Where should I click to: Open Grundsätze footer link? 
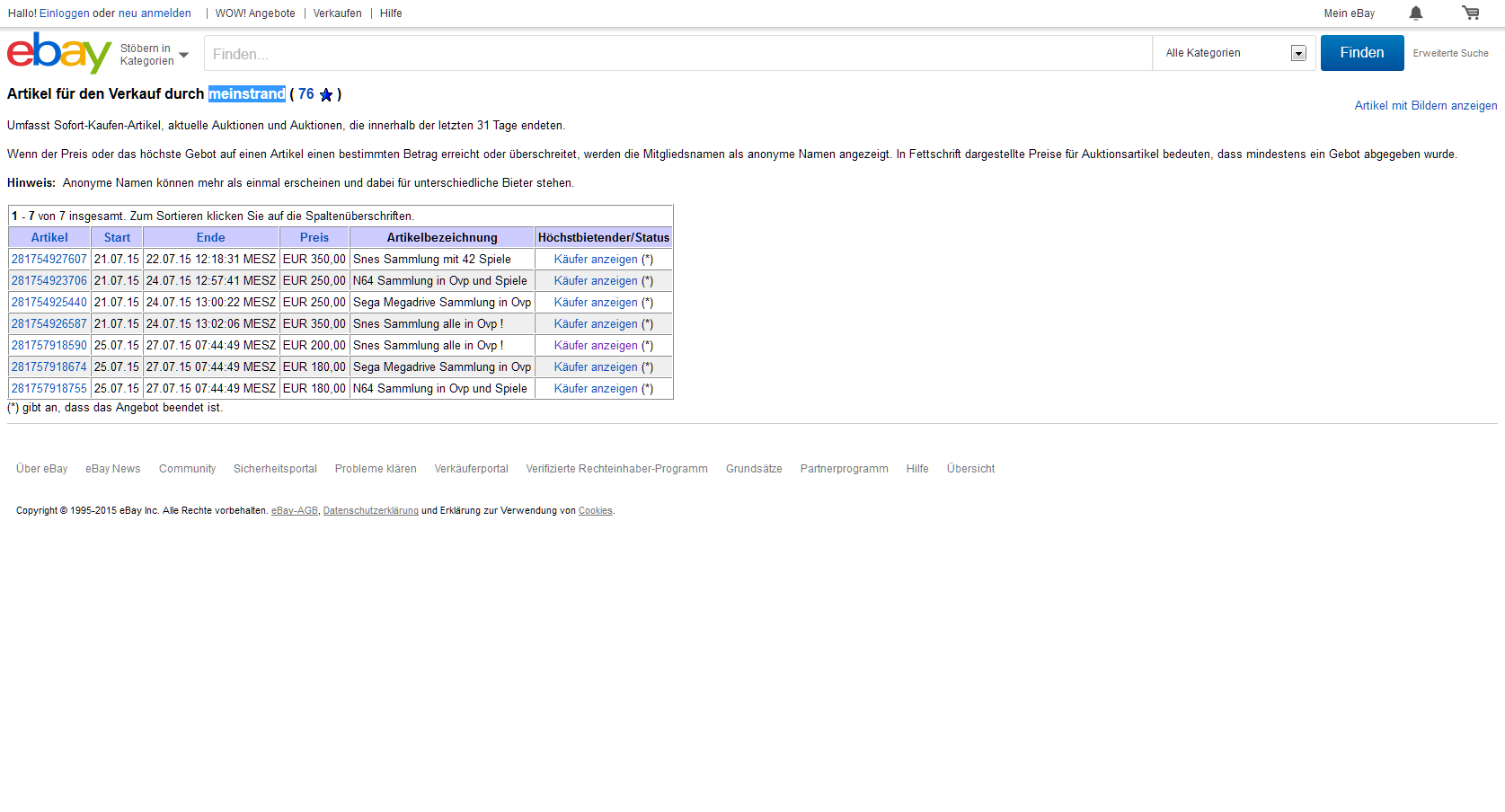pyautogui.click(x=754, y=469)
